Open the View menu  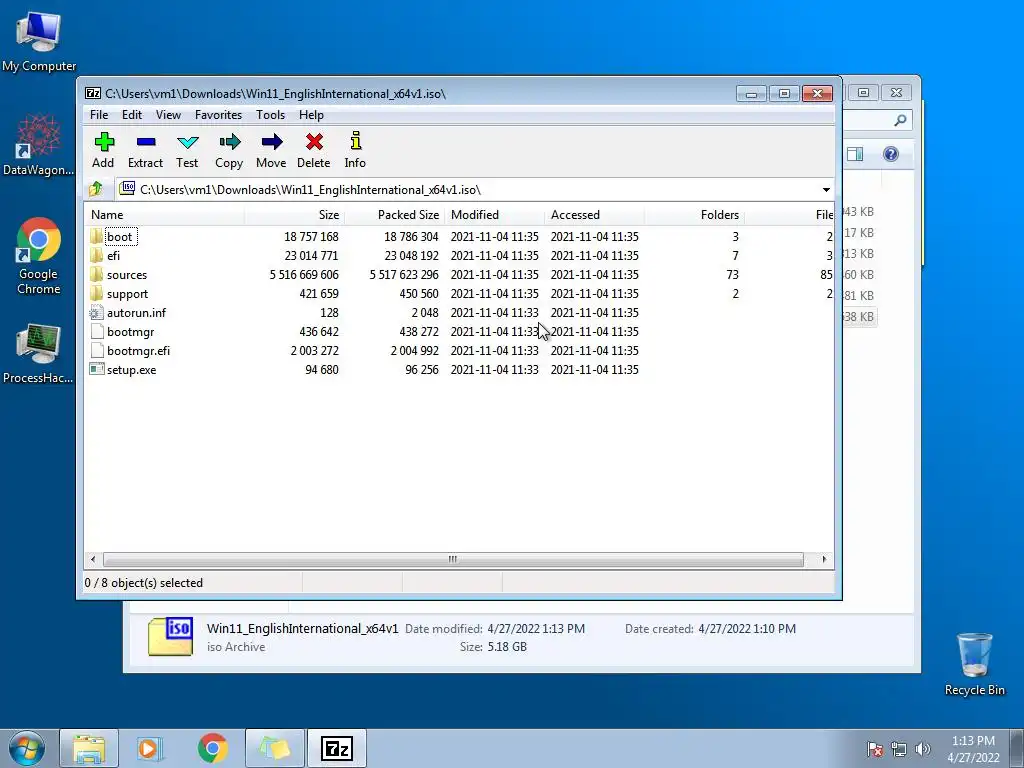pos(168,115)
